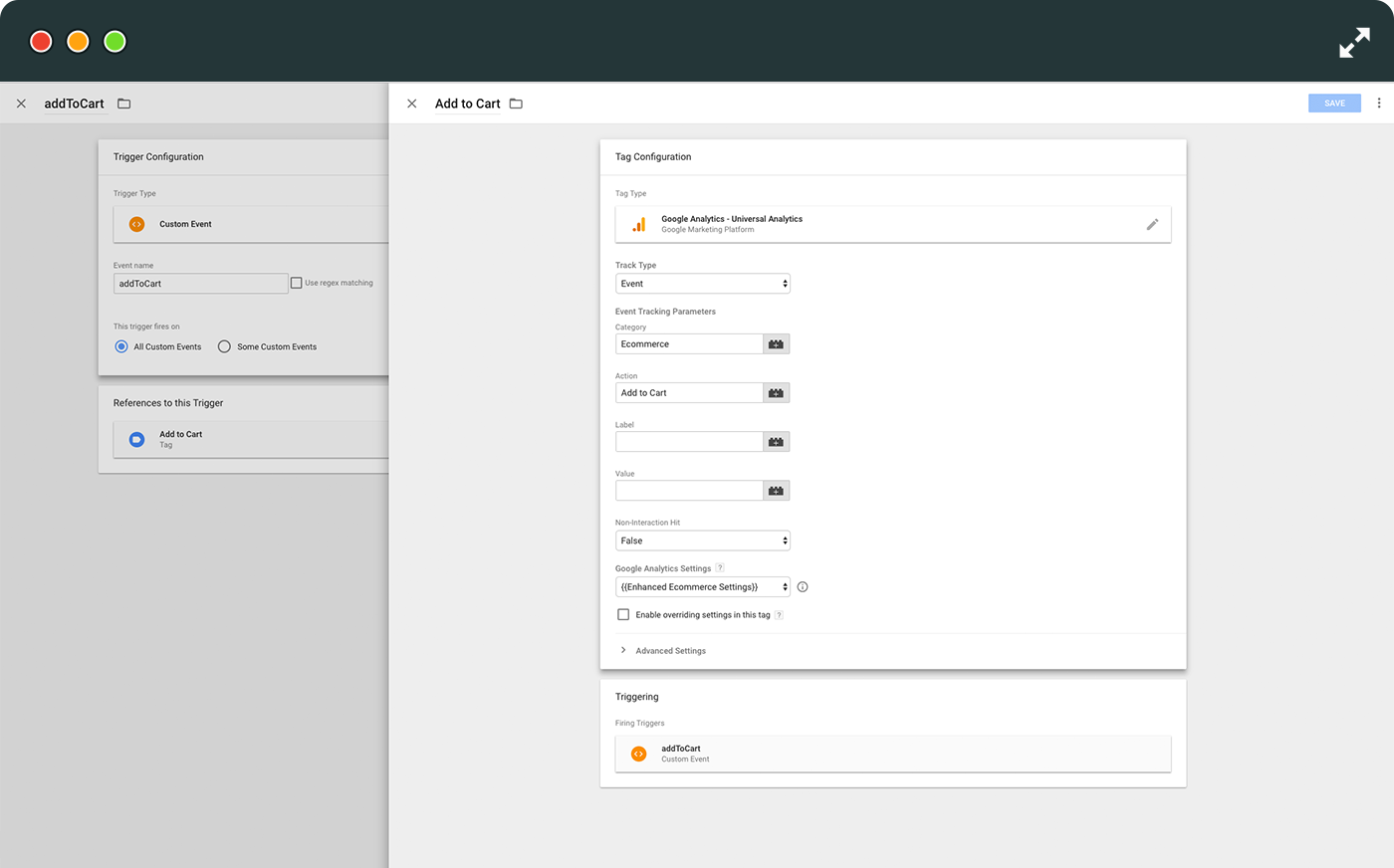Image resolution: width=1394 pixels, height=868 pixels.
Task: Open the three-dot more options menu
Action: click(x=1378, y=104)
